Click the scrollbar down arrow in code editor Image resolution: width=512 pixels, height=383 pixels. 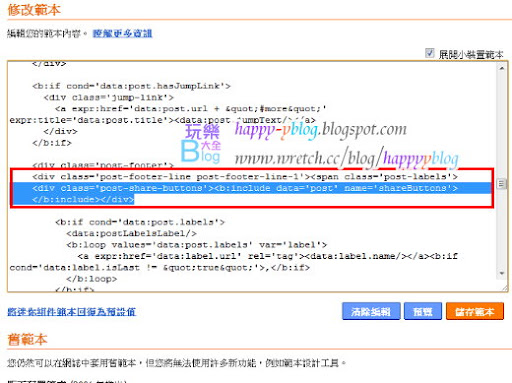pos(502,273)
